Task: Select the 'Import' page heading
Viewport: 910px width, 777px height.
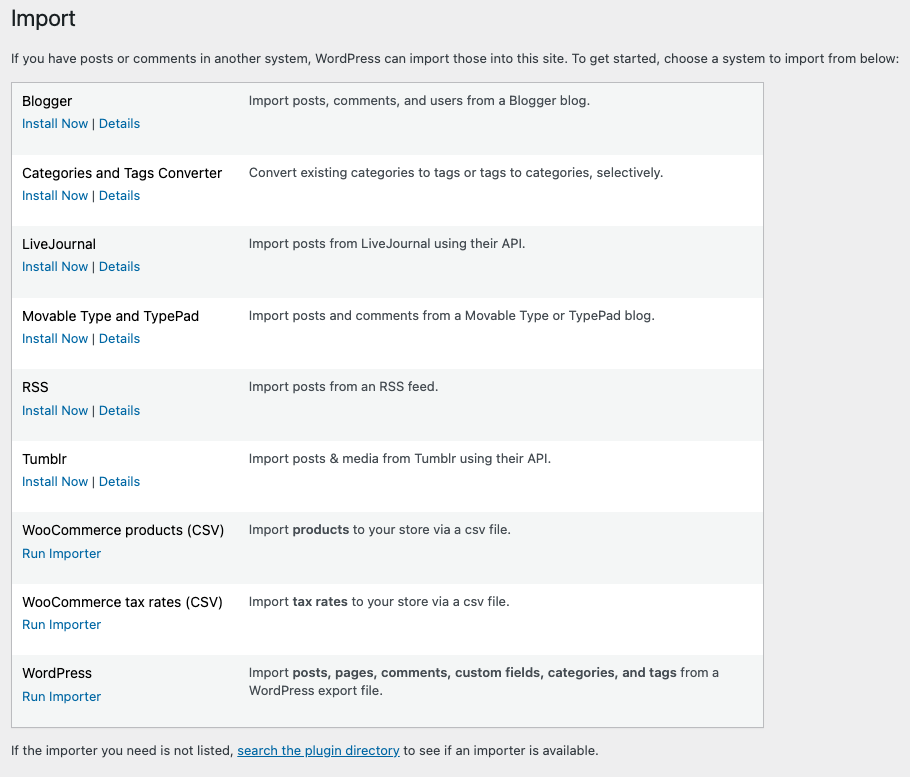Action: (x=43, y=19)
